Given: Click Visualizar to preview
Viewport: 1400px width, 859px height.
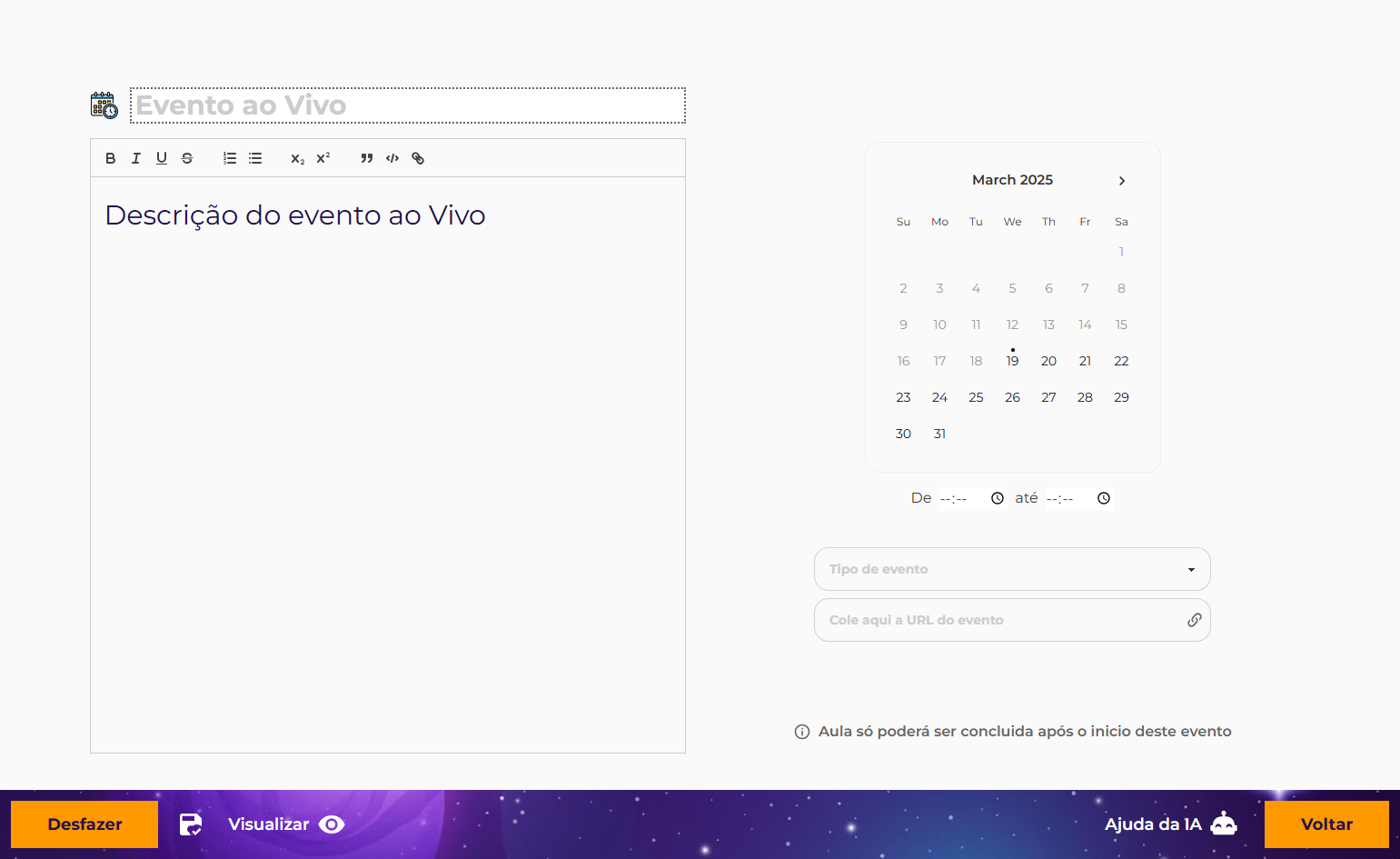Looking at the screenshot, I should [x=286, y=824].
